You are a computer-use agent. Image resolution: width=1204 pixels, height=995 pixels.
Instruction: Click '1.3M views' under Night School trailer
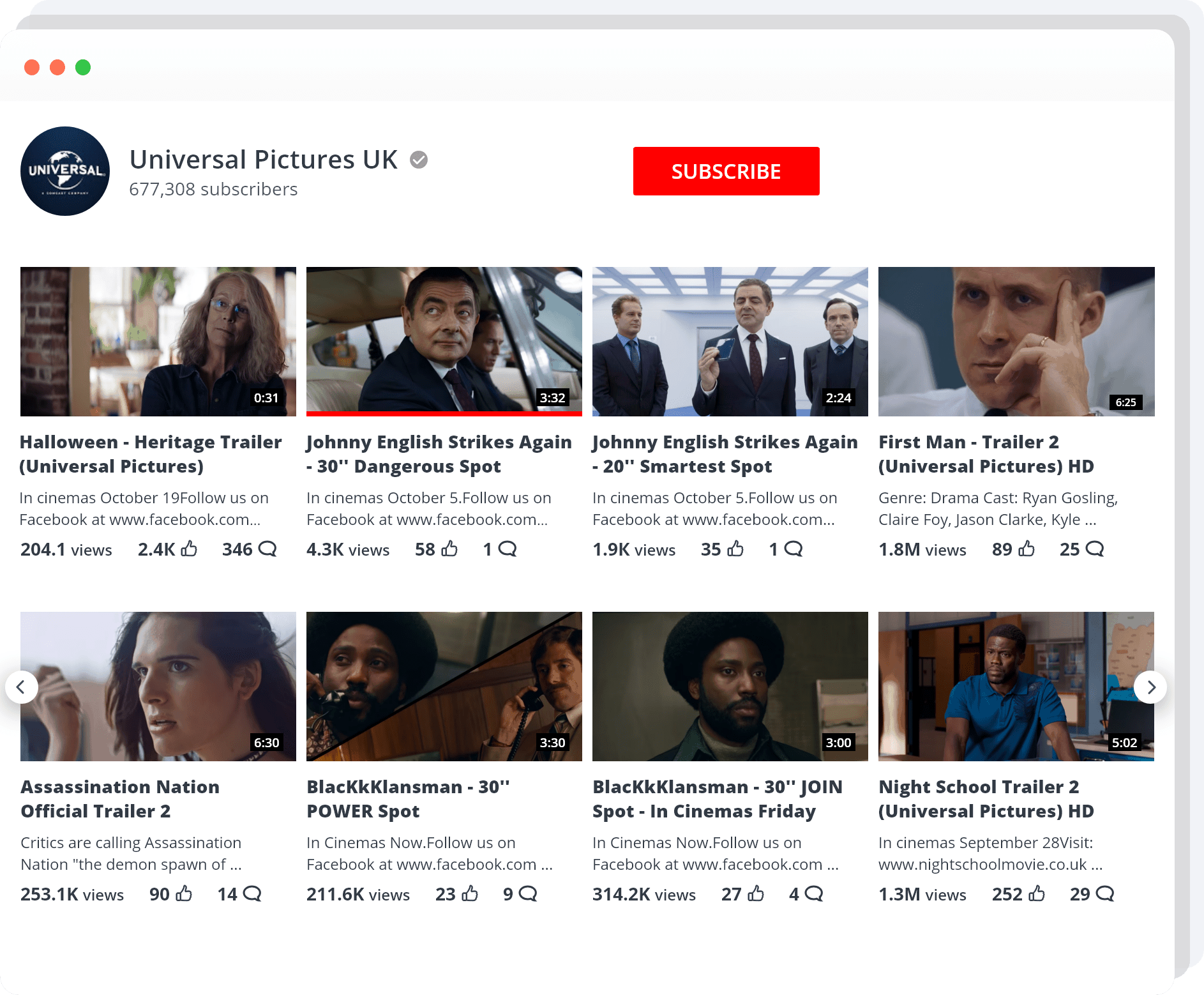tap(922, 894)
